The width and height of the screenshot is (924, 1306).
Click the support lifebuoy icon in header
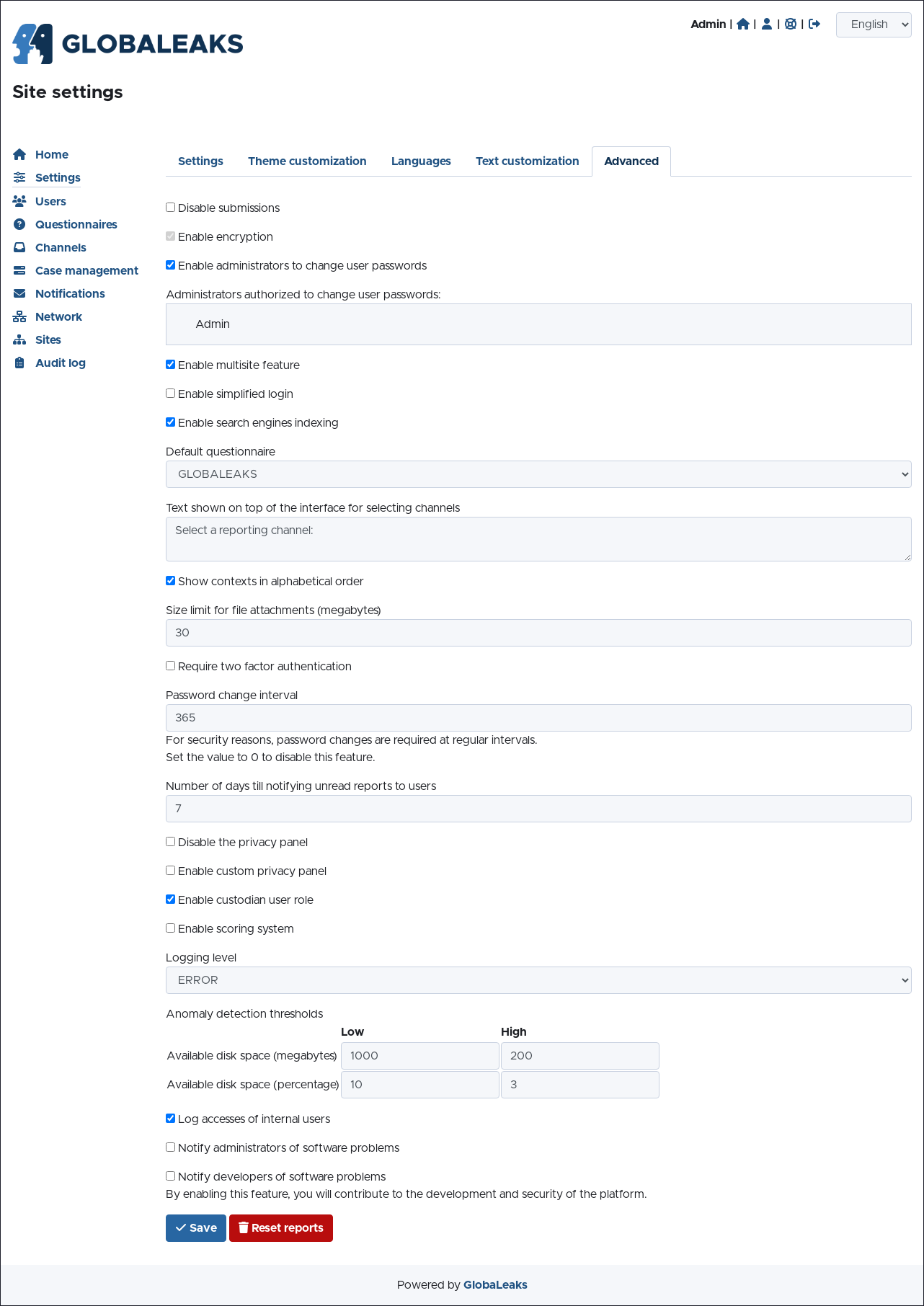[791, 25]
